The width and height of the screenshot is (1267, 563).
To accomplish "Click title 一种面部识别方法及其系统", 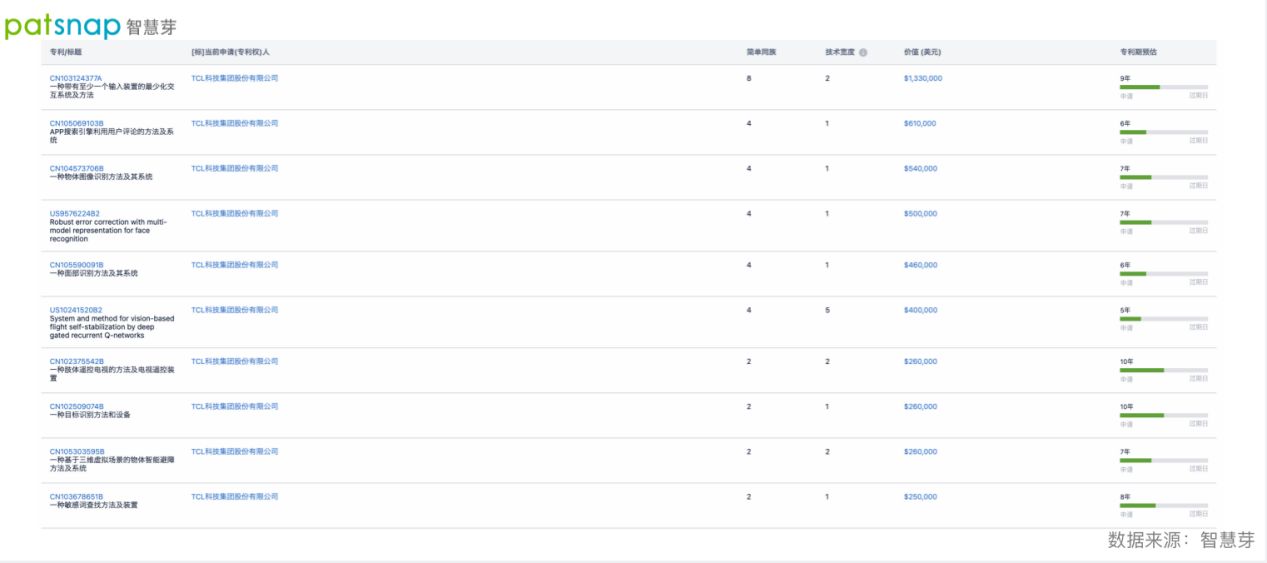I will 94,273.
